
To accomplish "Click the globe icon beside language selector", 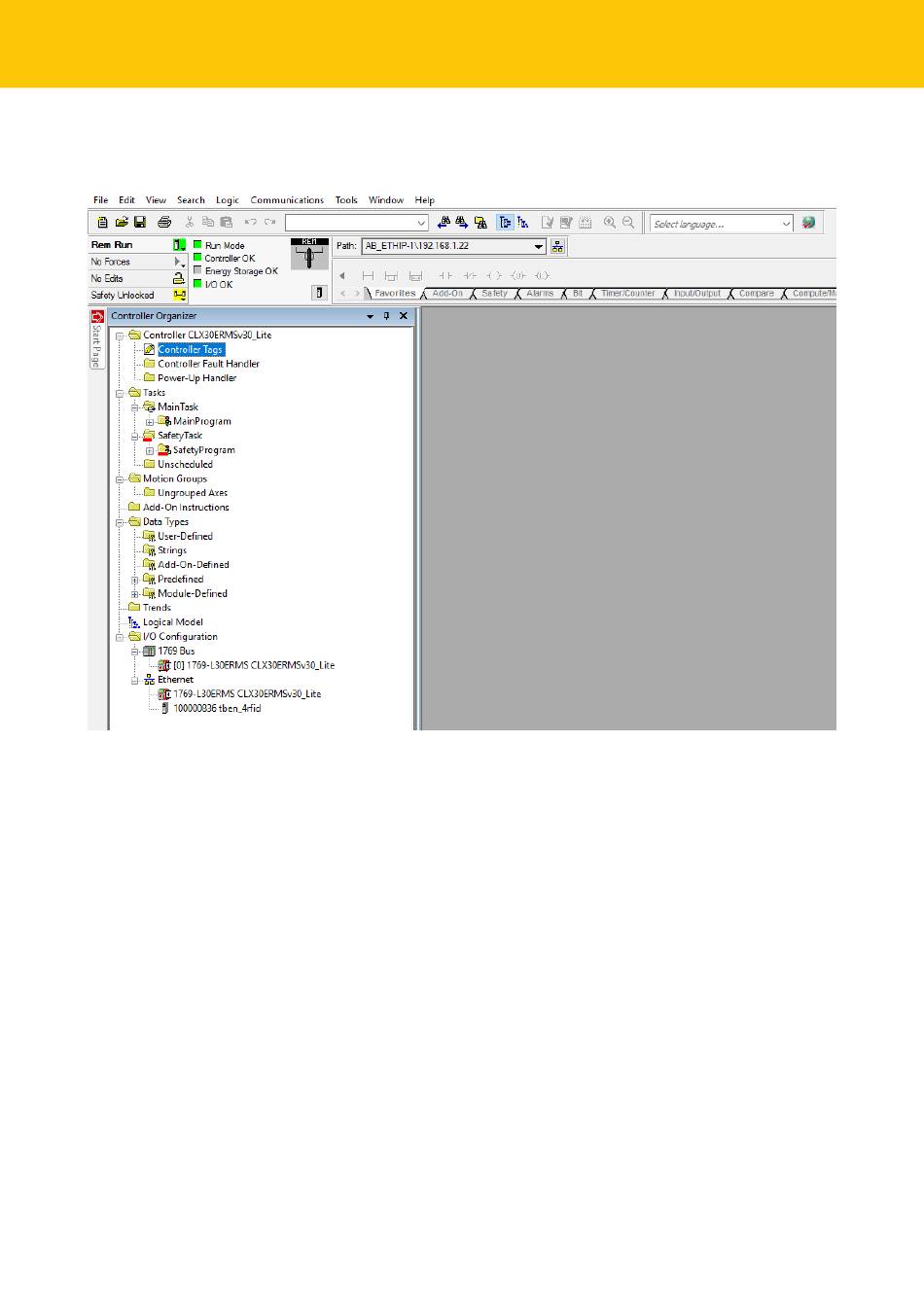I will pos(808,223).
